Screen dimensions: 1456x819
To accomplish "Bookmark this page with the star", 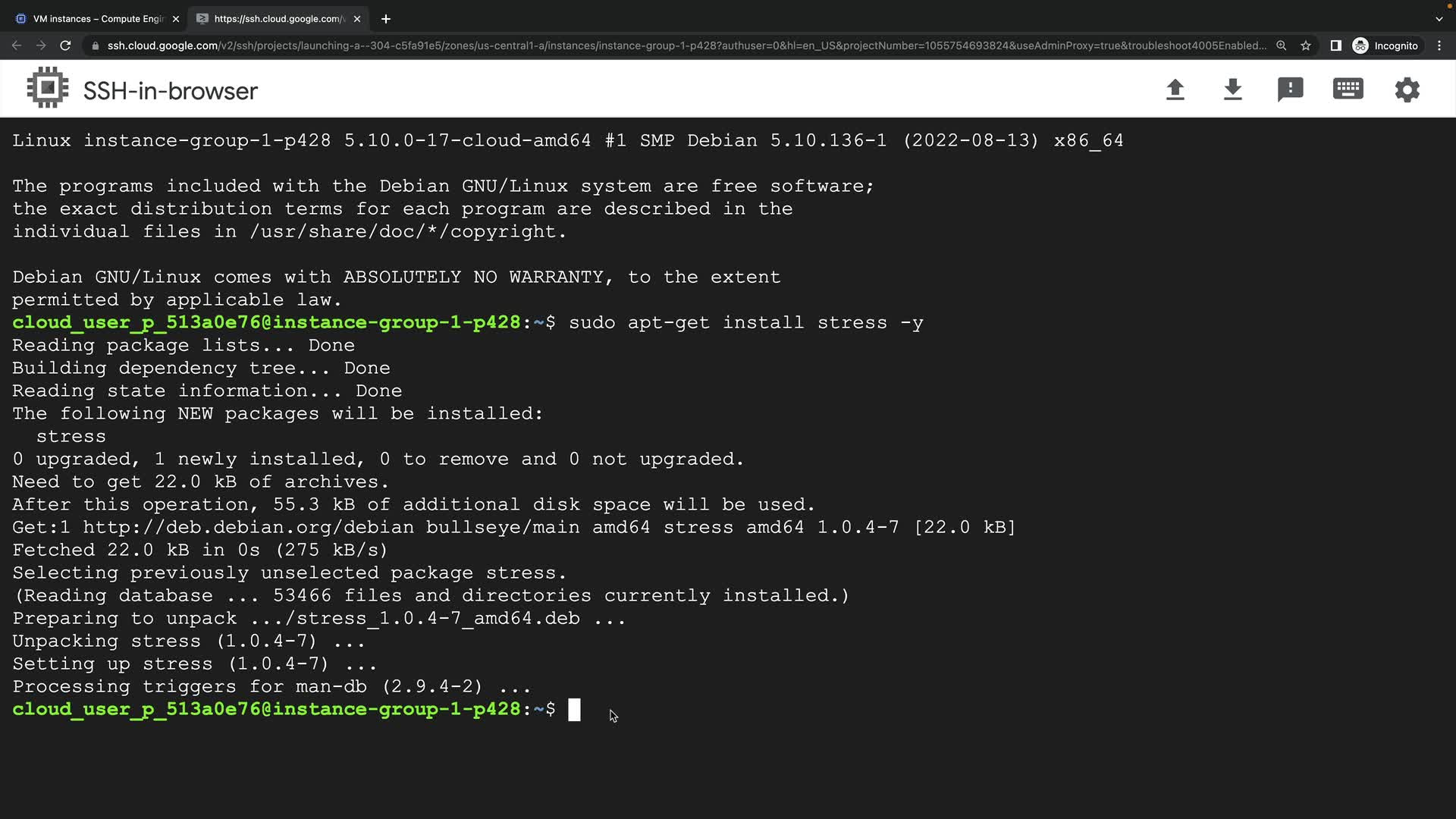I will pyautogui.click(x=1306, y=45).
